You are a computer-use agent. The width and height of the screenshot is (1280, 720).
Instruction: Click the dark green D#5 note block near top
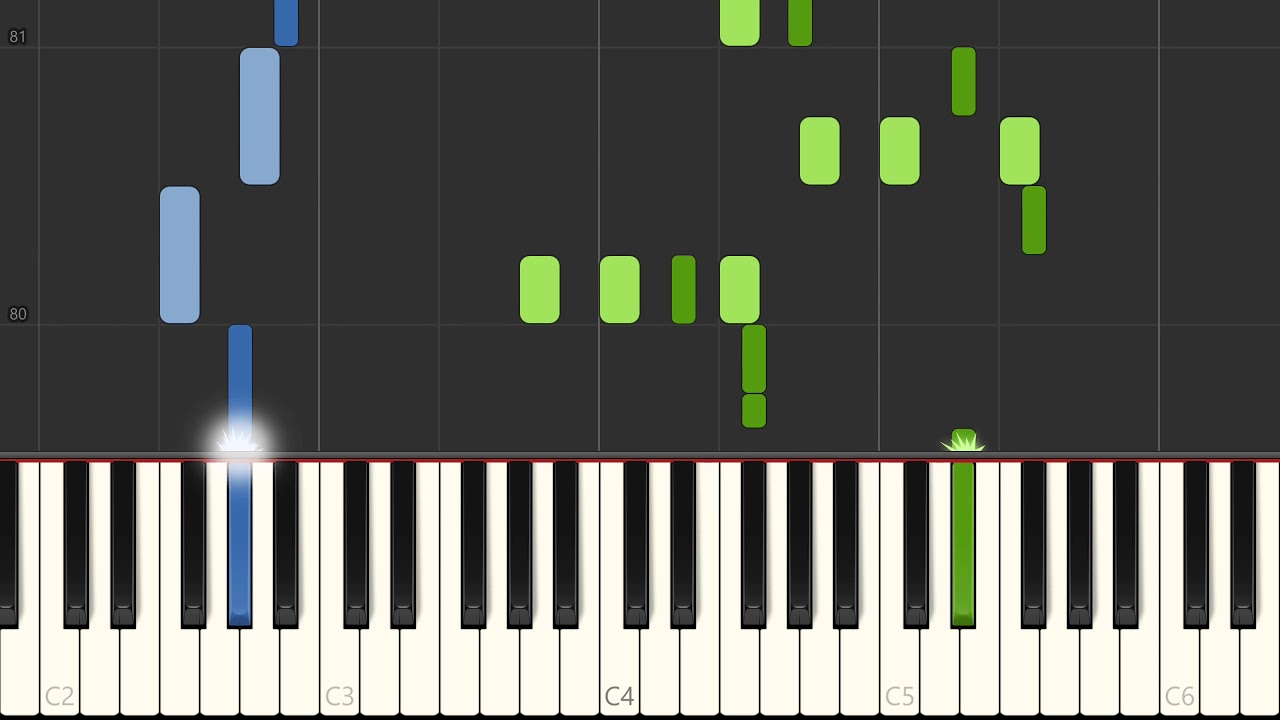click(x=964, y=81)
